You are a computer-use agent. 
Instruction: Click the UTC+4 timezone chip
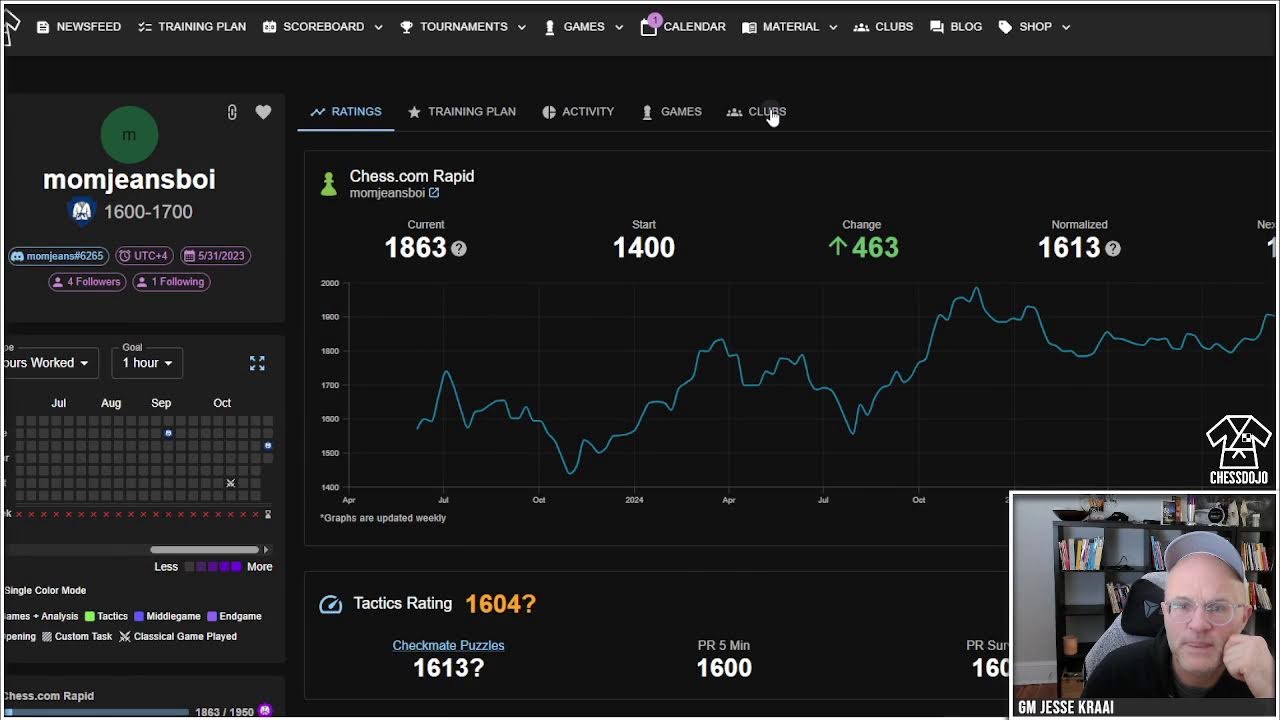[144, 256]
